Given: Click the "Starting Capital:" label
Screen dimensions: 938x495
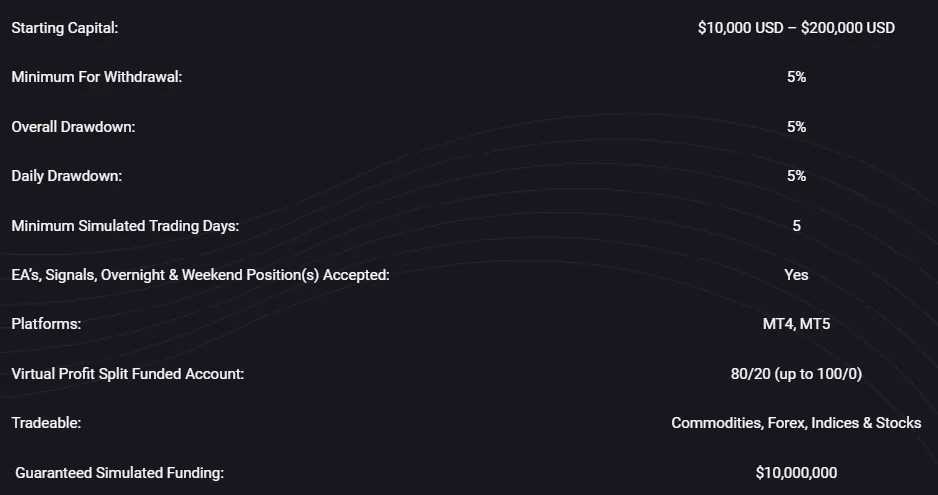Looking at the screenshot, I should pos(65,28).
